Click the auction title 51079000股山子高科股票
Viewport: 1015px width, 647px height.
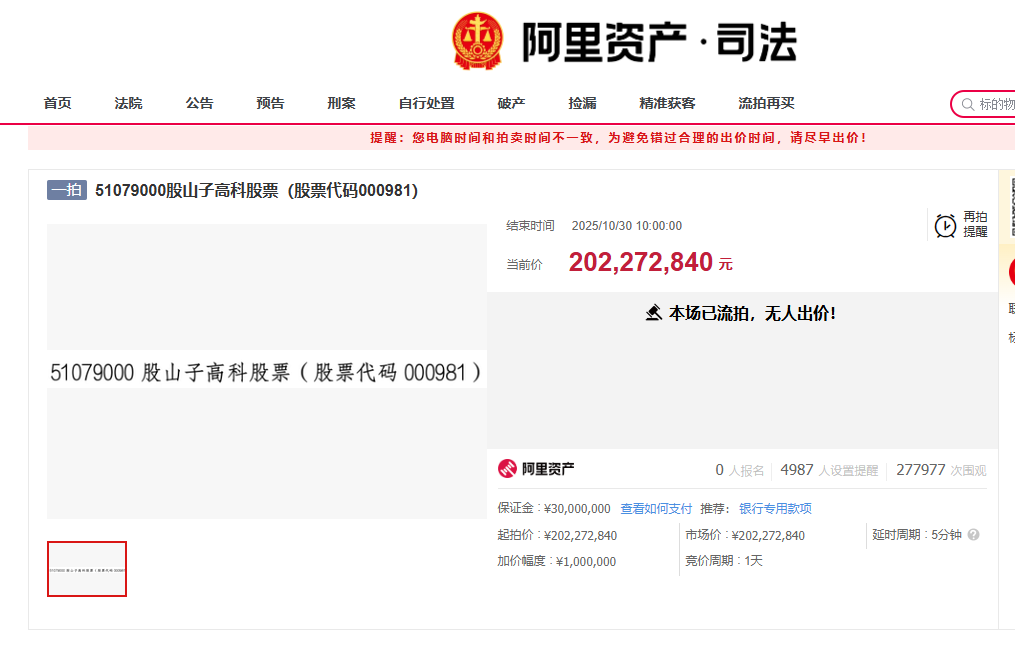click(256, 190)
